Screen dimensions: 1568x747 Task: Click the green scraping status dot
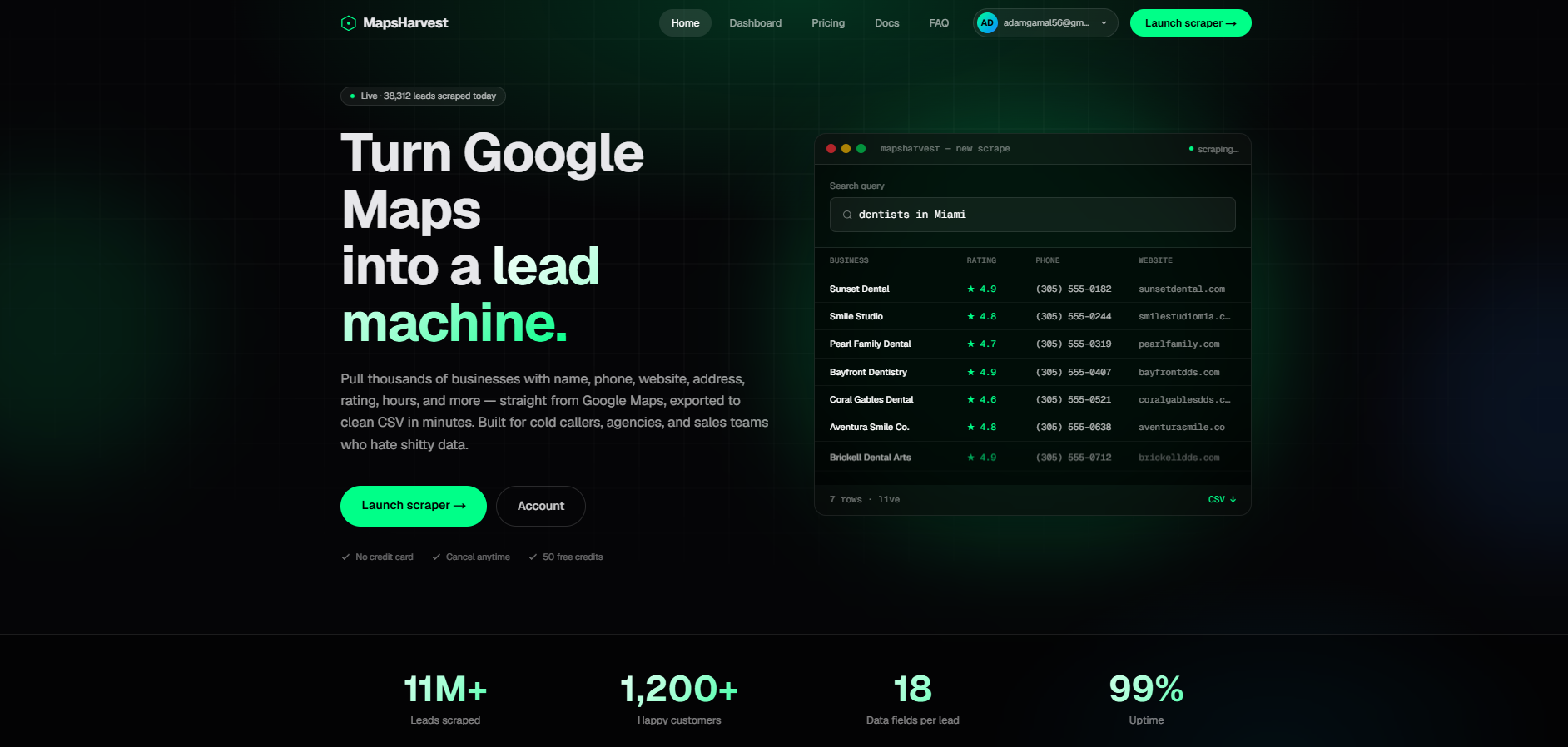point(1191,149)
